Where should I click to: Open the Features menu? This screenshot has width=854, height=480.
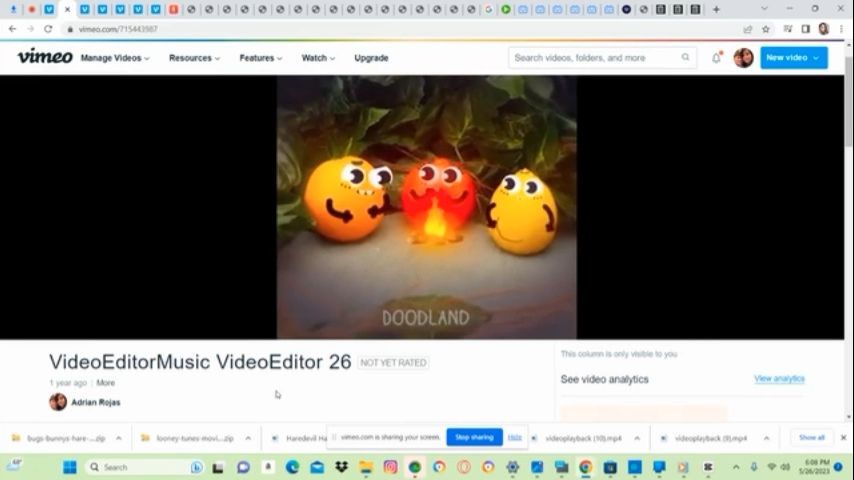coord(260,58)
